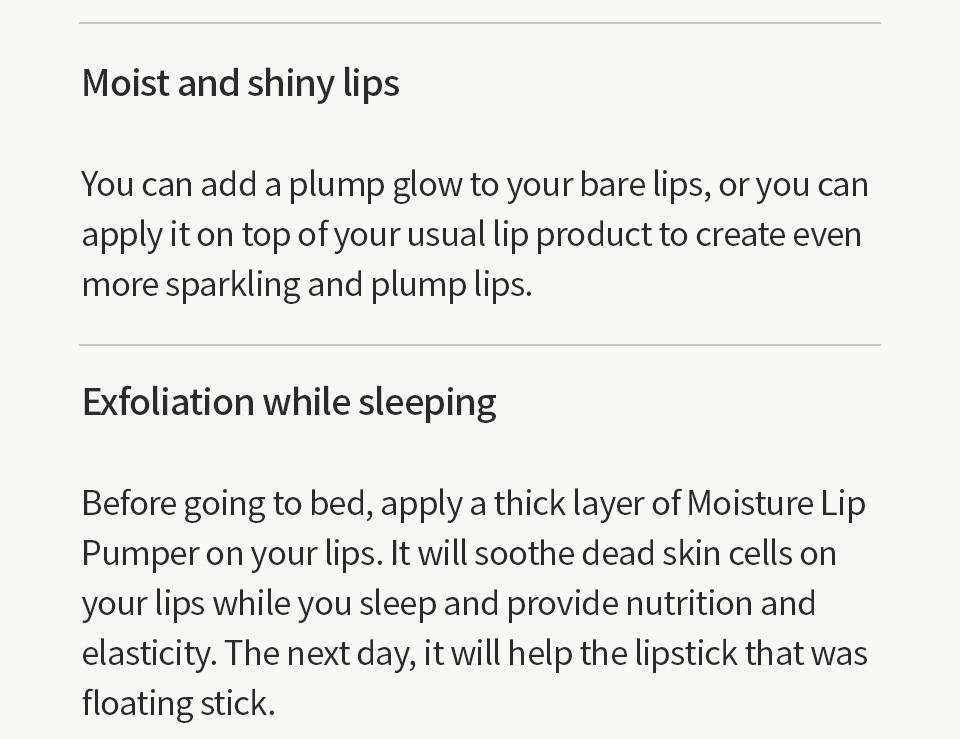
Task: Click the top horizontal divider line
Action: coord(480,23)
